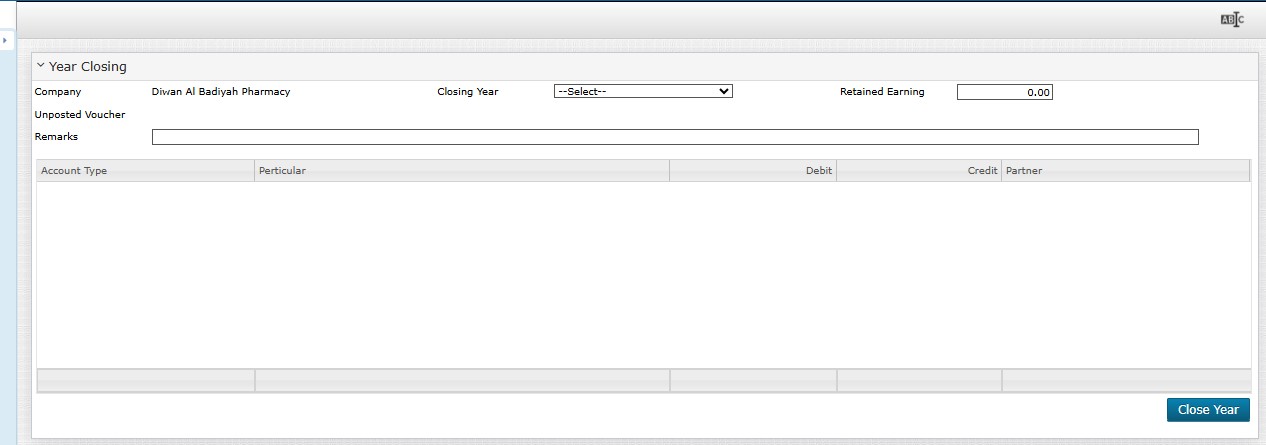Click the empty grid body area

coord(643,275)
